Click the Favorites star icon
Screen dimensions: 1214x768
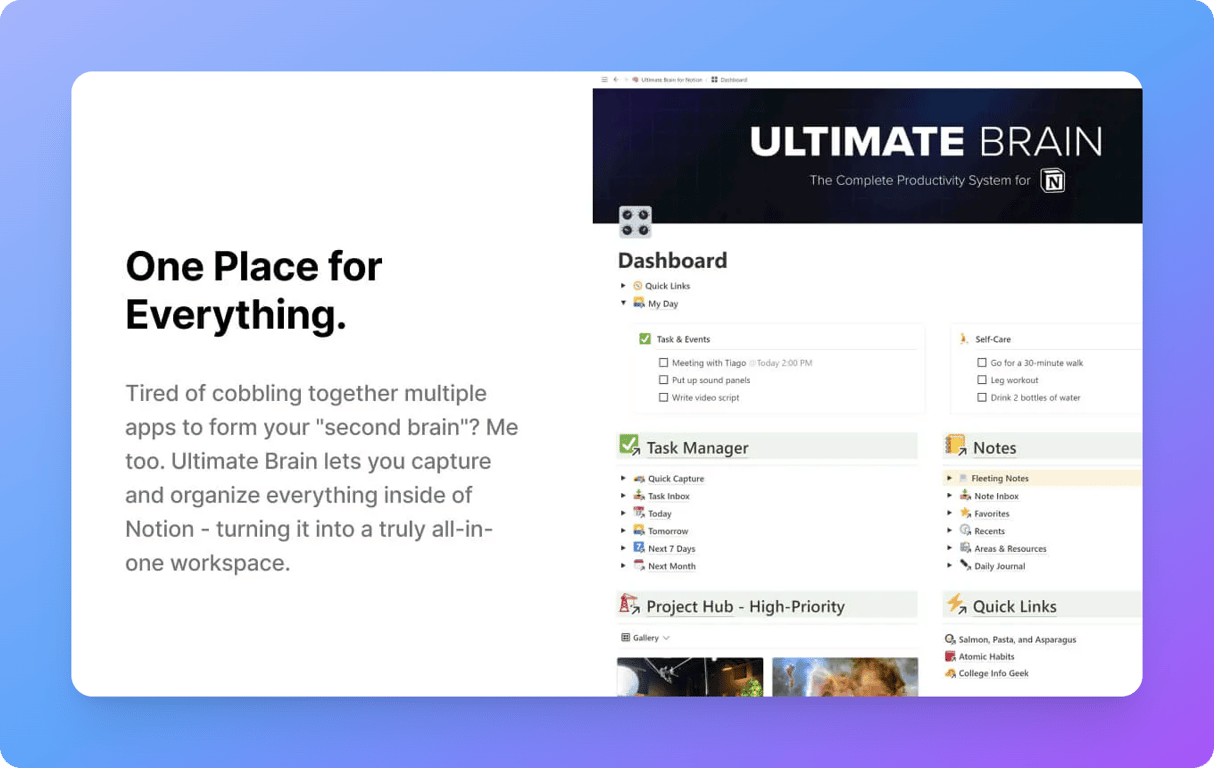(965, 513)
